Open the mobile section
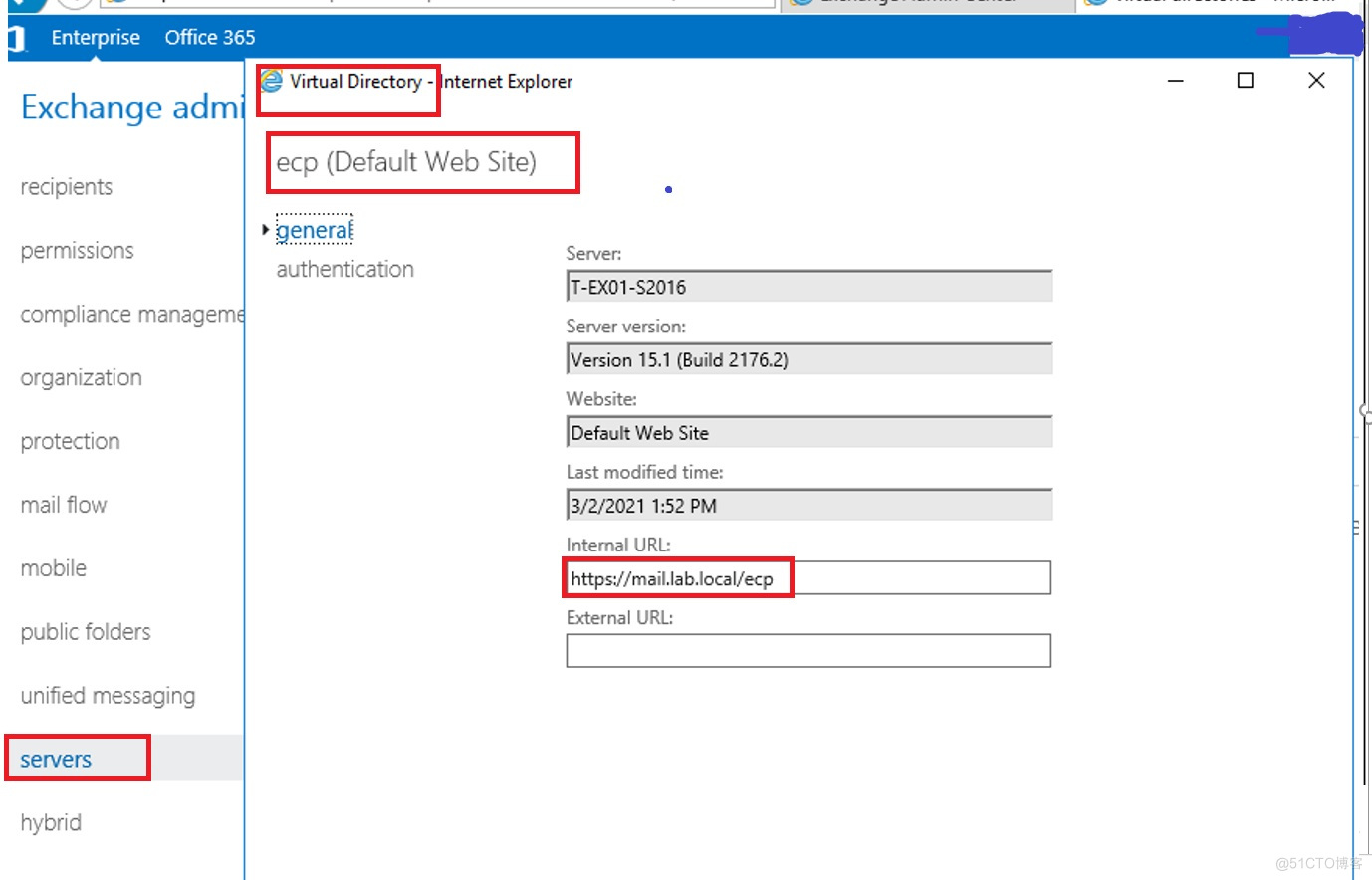The width and height of the screenshot is (1372, 880). 54,568
